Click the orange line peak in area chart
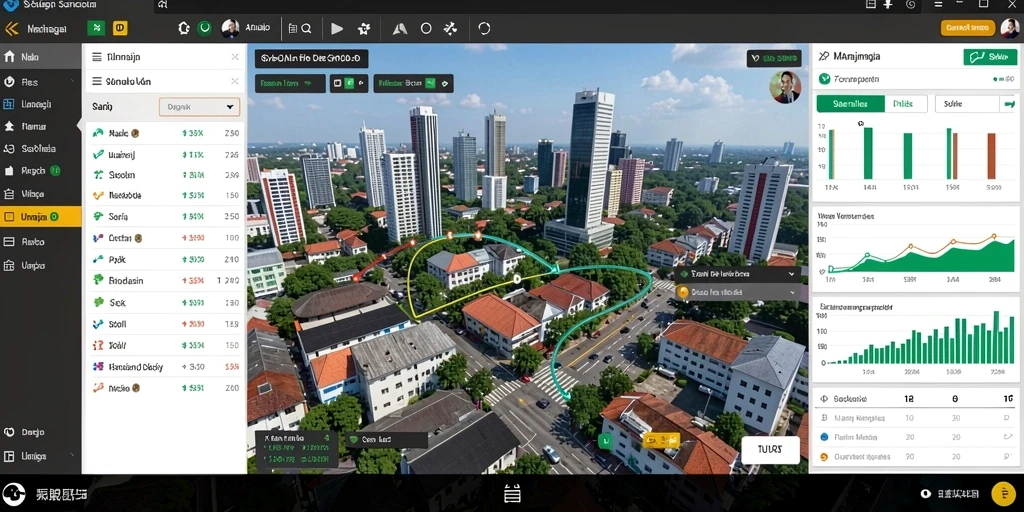The height and width of the screenshot is (512, 1024). [x=993, y=236]
